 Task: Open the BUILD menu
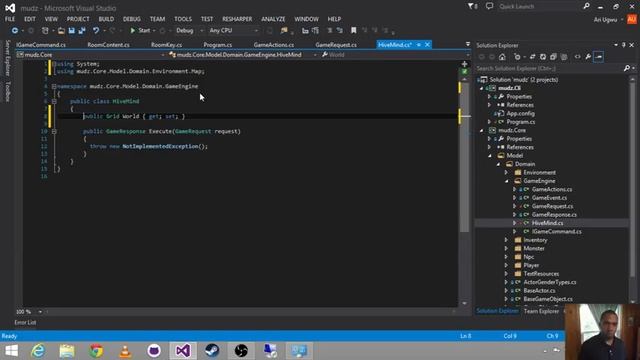point(106,19)
